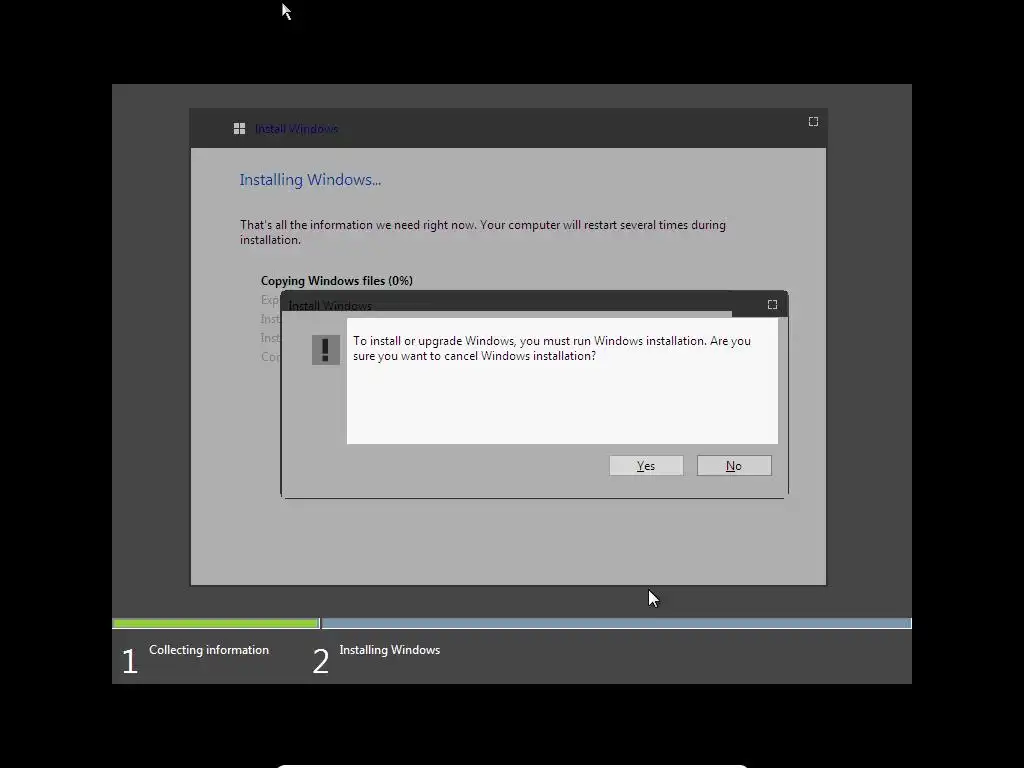The image size is (1024, 768).
Task: Click the "Install Windows" main window title
Action: [x=296, y=129]
